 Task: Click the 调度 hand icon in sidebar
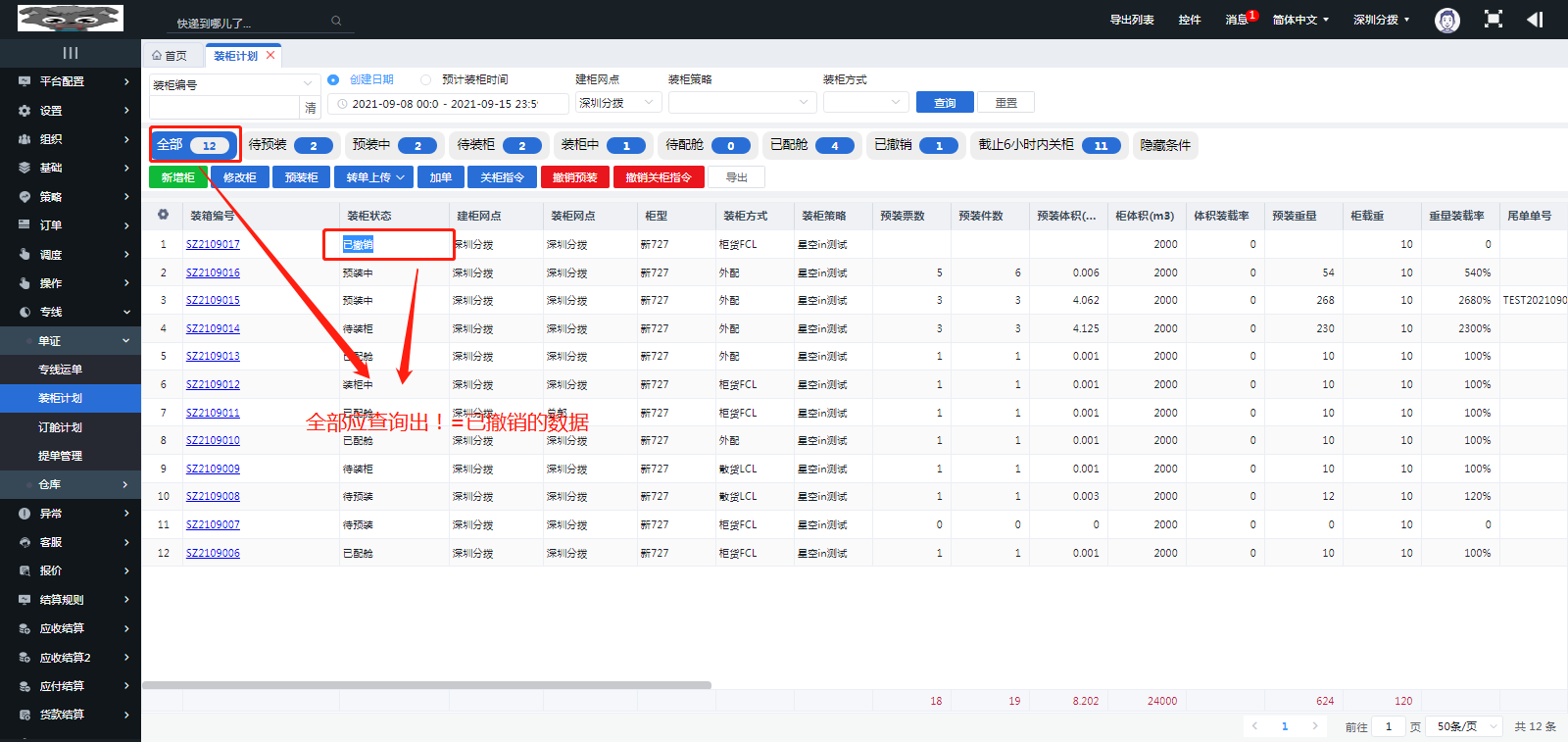24,254
